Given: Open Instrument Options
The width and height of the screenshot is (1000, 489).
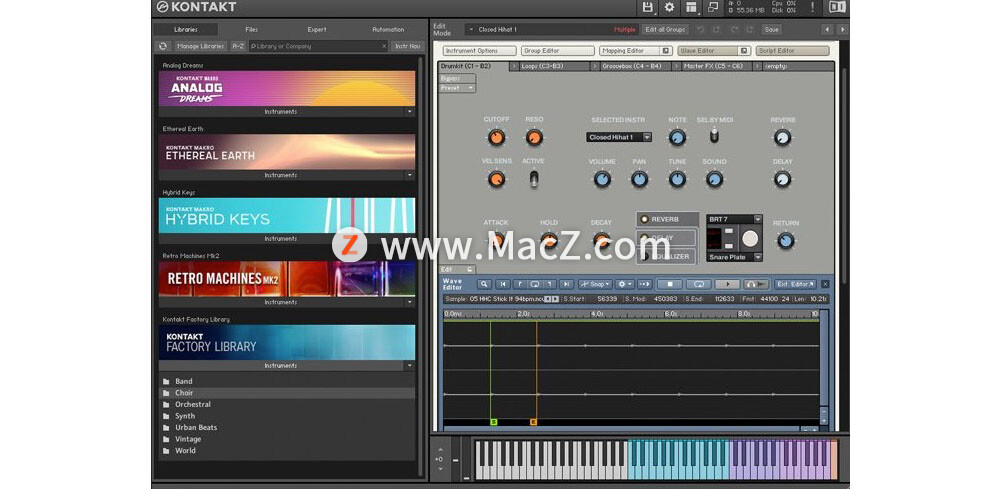Looking at the screenshot, I should coord(480,50).
